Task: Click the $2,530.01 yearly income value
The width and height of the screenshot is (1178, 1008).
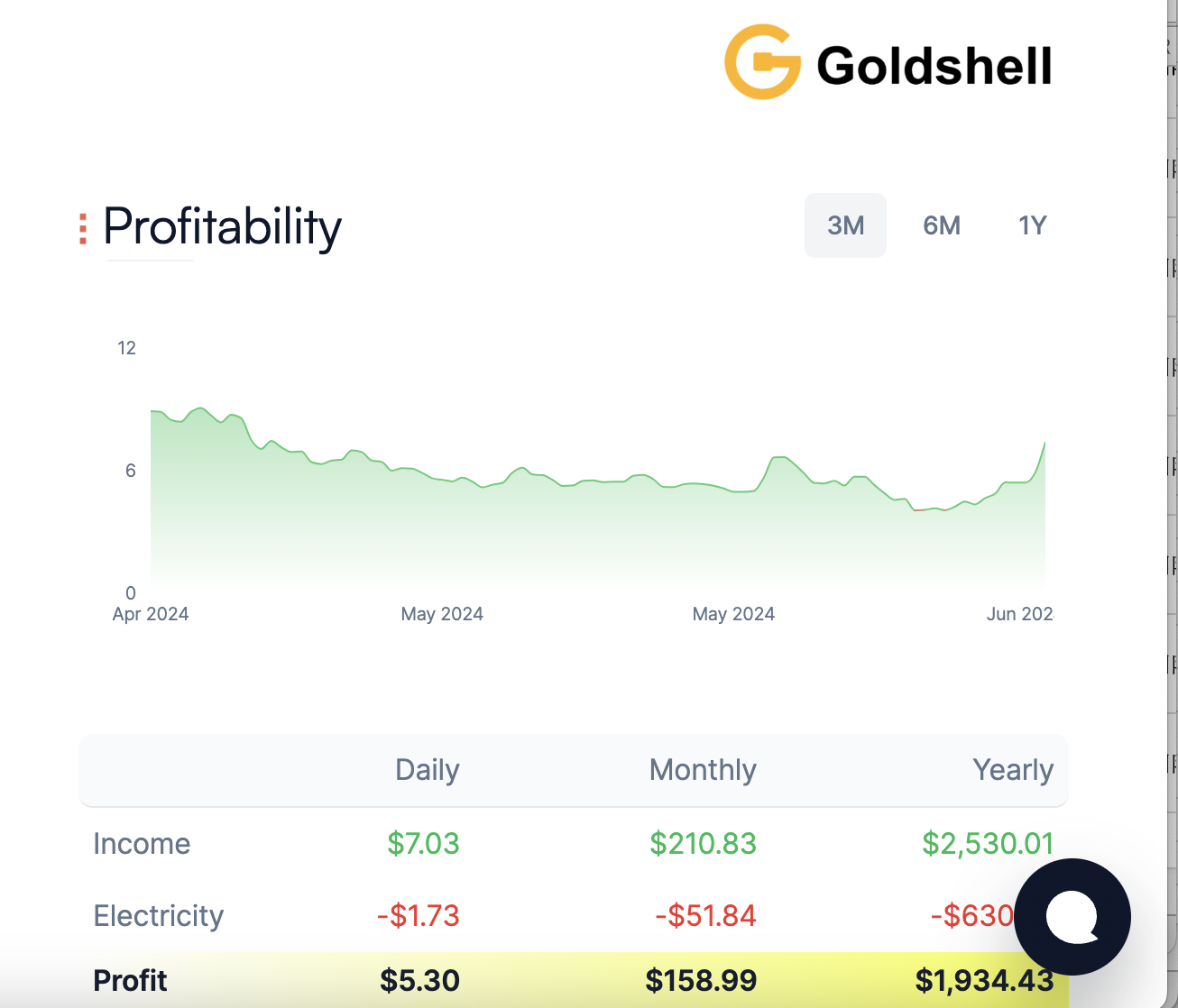Action: click(x=987, y=844)
